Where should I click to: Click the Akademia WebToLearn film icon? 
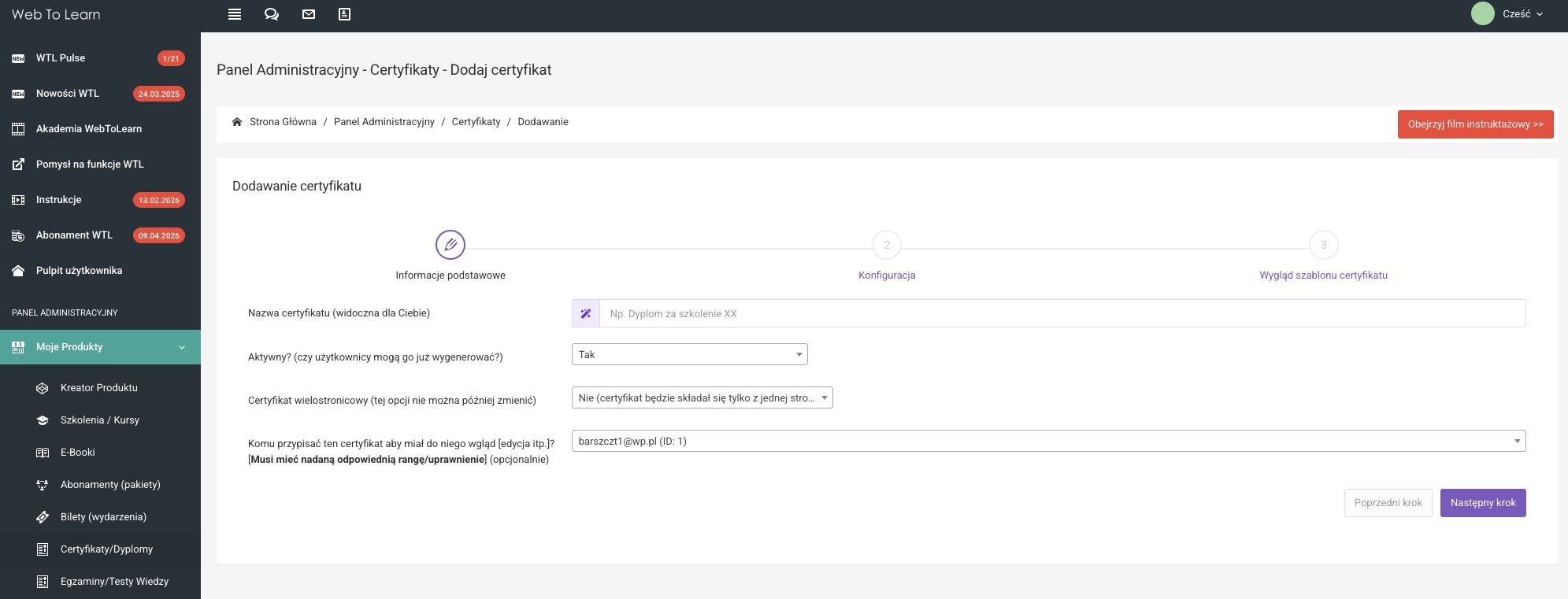pos(18,129)
